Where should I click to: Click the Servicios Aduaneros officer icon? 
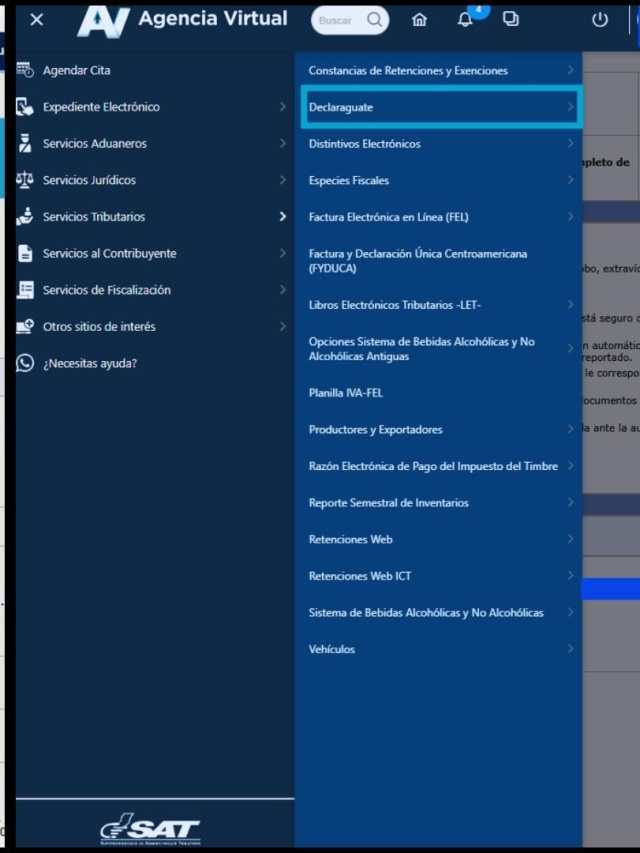click(x=25, y=143)
